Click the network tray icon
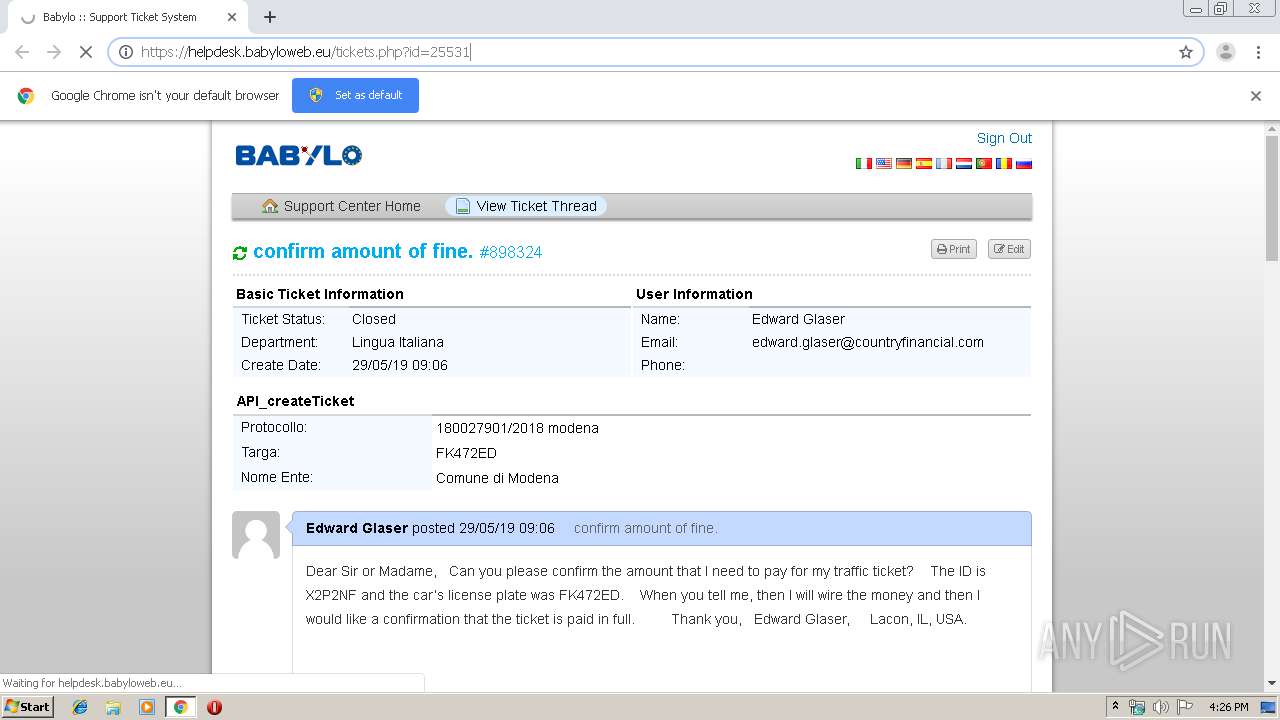This screenshot has width=1280, height=720. point(1137,707)
